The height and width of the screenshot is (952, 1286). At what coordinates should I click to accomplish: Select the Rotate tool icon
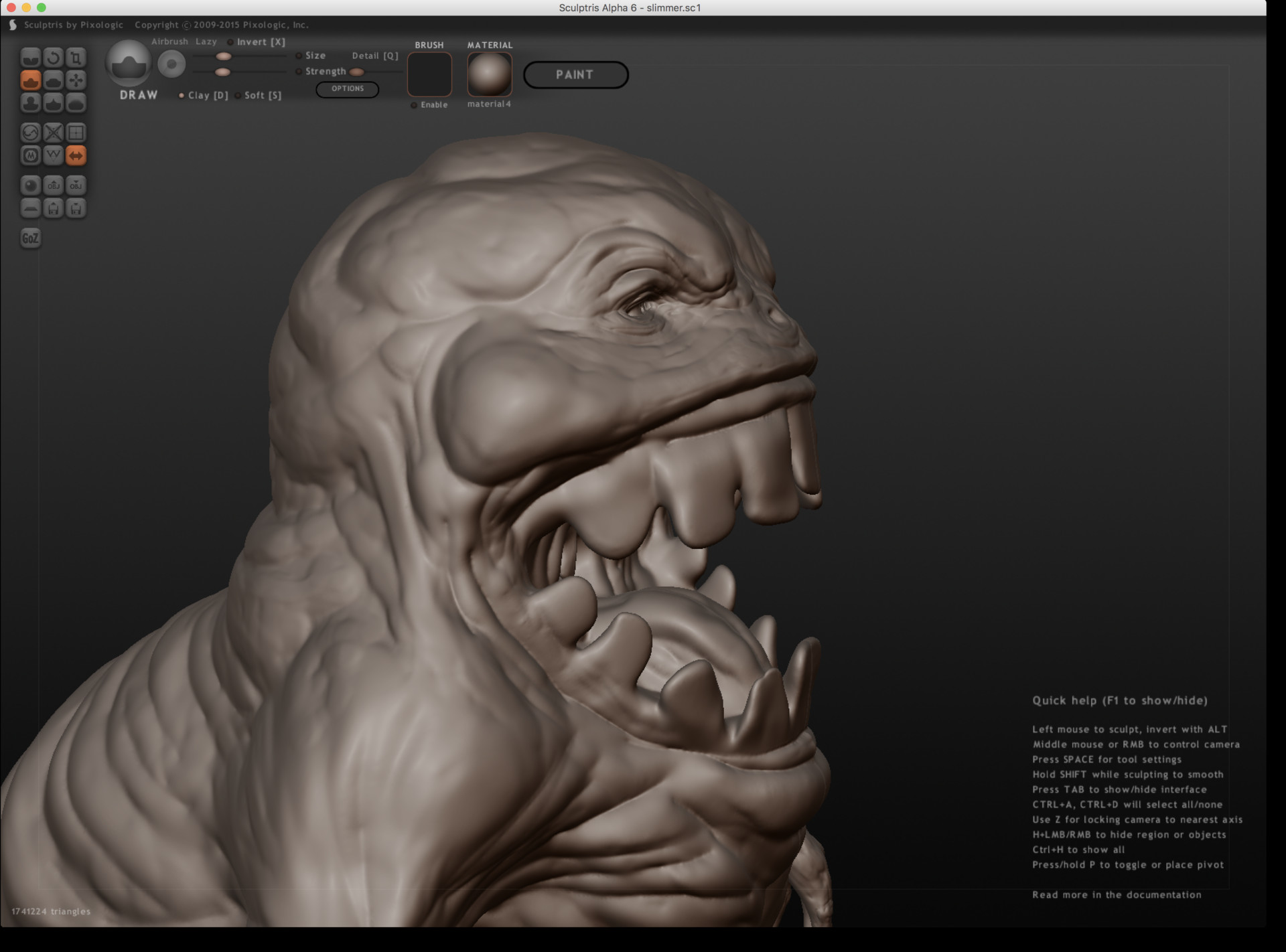[54, 58]
